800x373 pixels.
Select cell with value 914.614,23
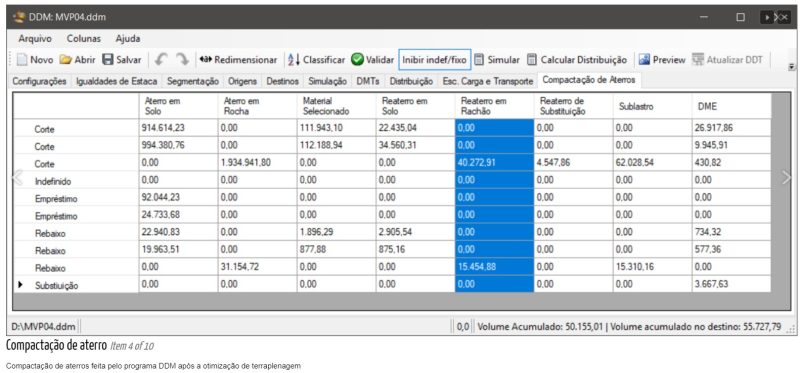(178, 128)
